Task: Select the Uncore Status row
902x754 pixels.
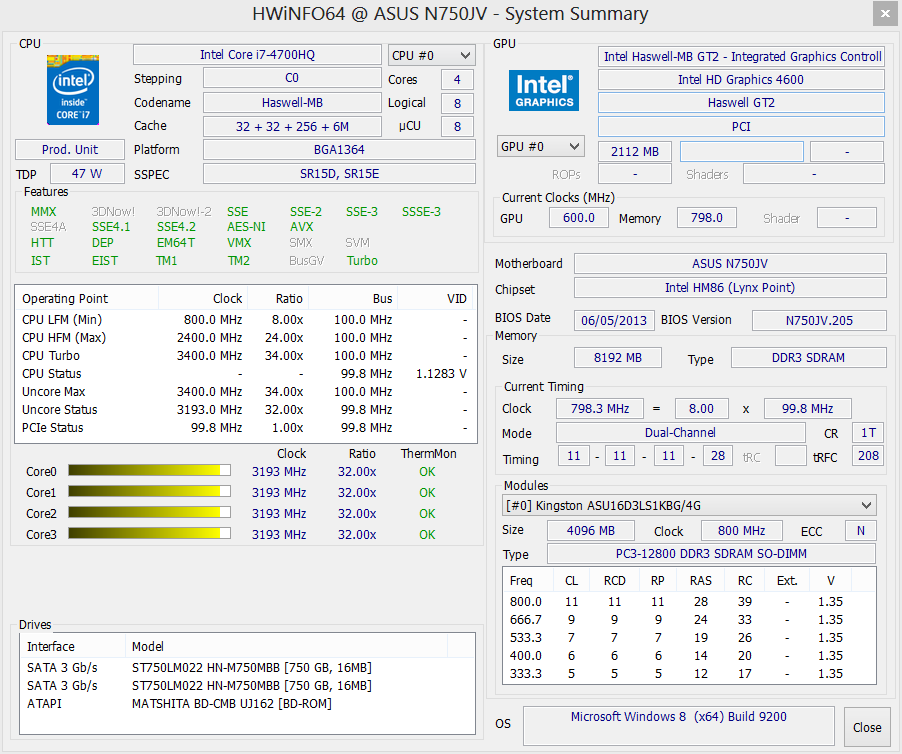Action: (245, 409)
